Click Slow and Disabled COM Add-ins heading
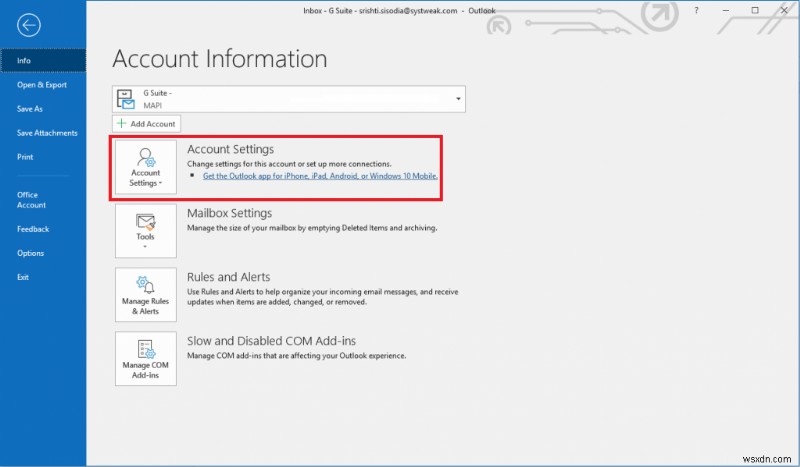 pos(271,340)
